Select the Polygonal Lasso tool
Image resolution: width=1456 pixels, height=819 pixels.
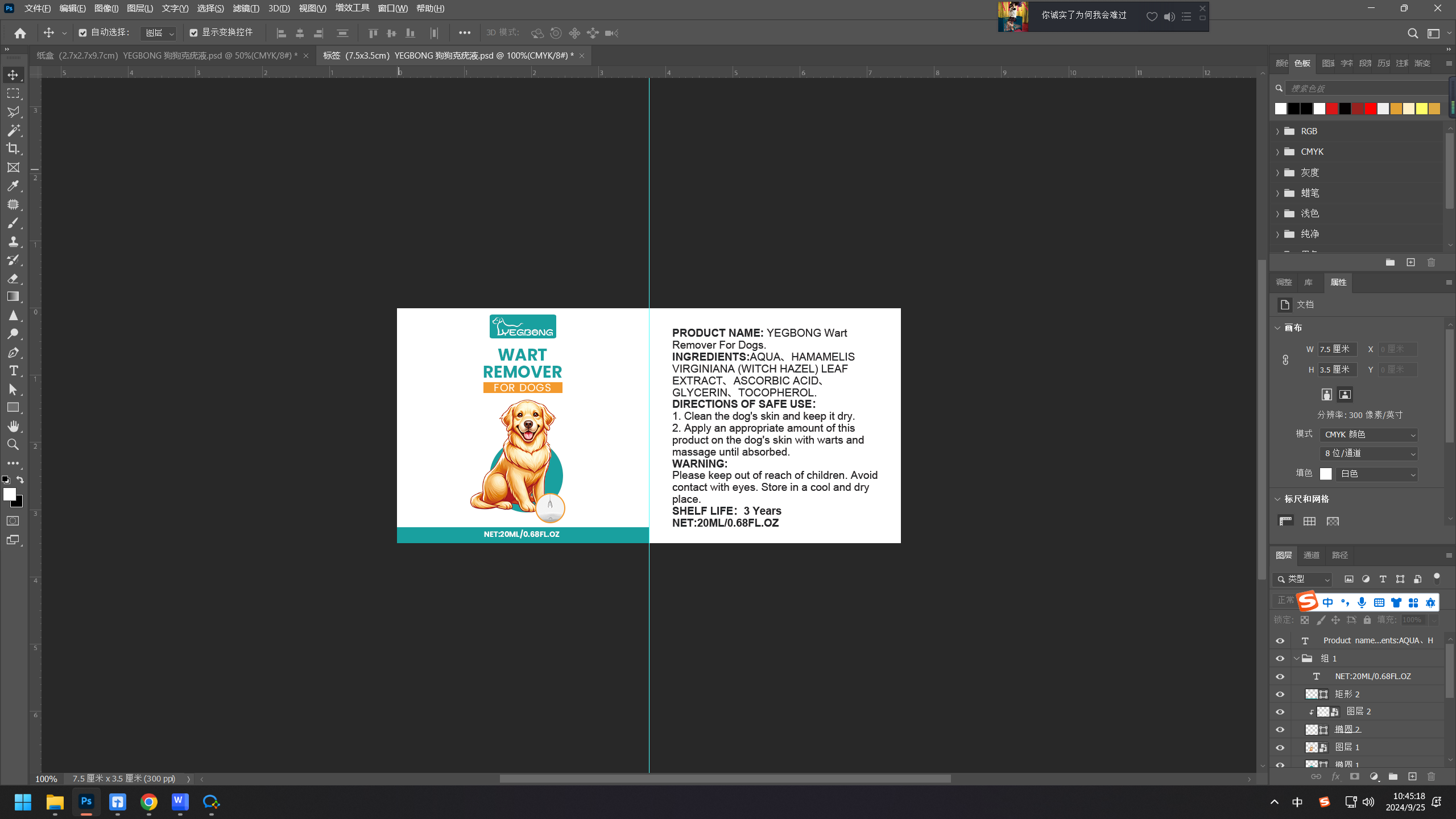coord(13,112)
